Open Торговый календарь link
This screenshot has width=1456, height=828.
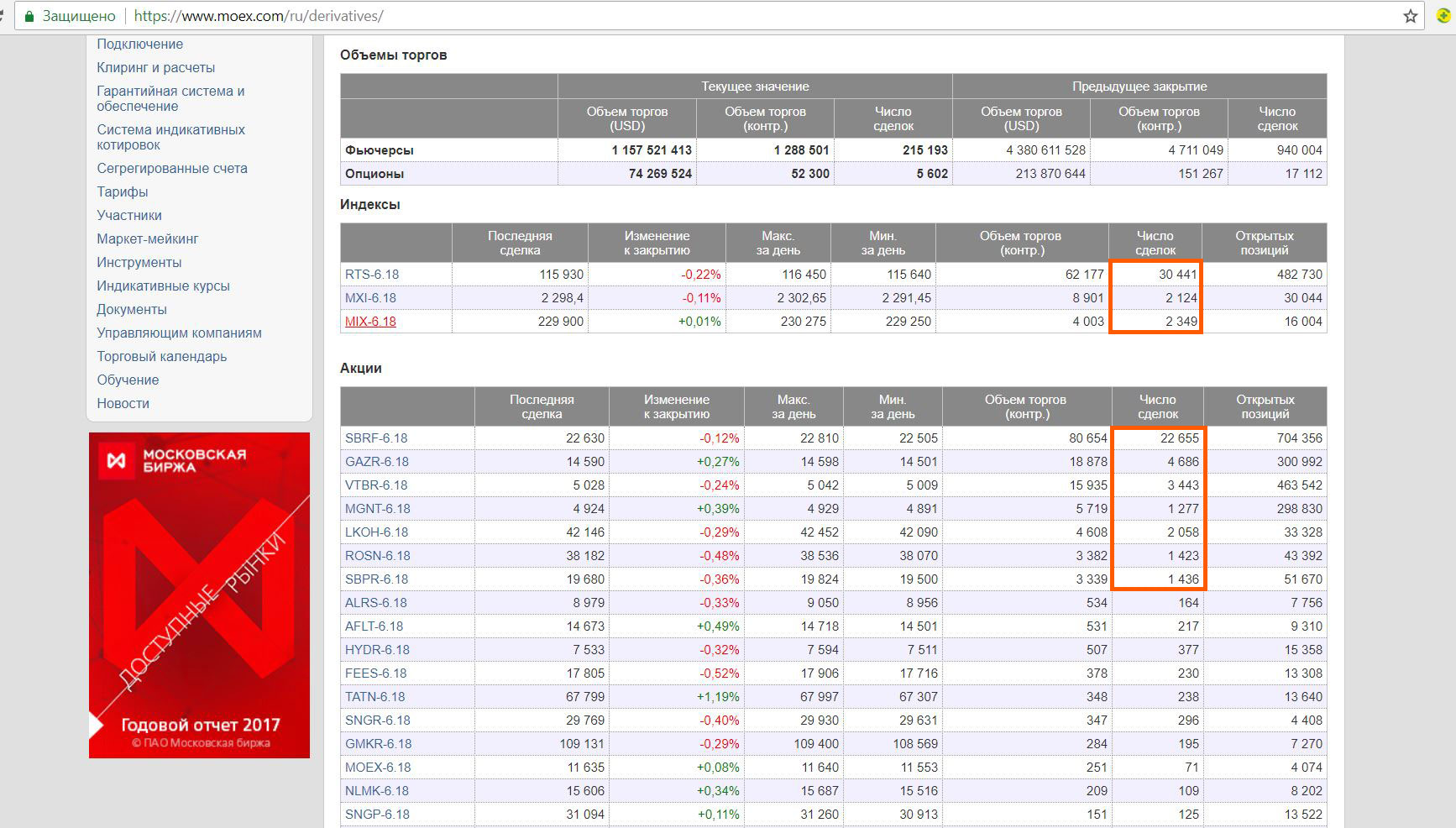click(x=161, y=356)
